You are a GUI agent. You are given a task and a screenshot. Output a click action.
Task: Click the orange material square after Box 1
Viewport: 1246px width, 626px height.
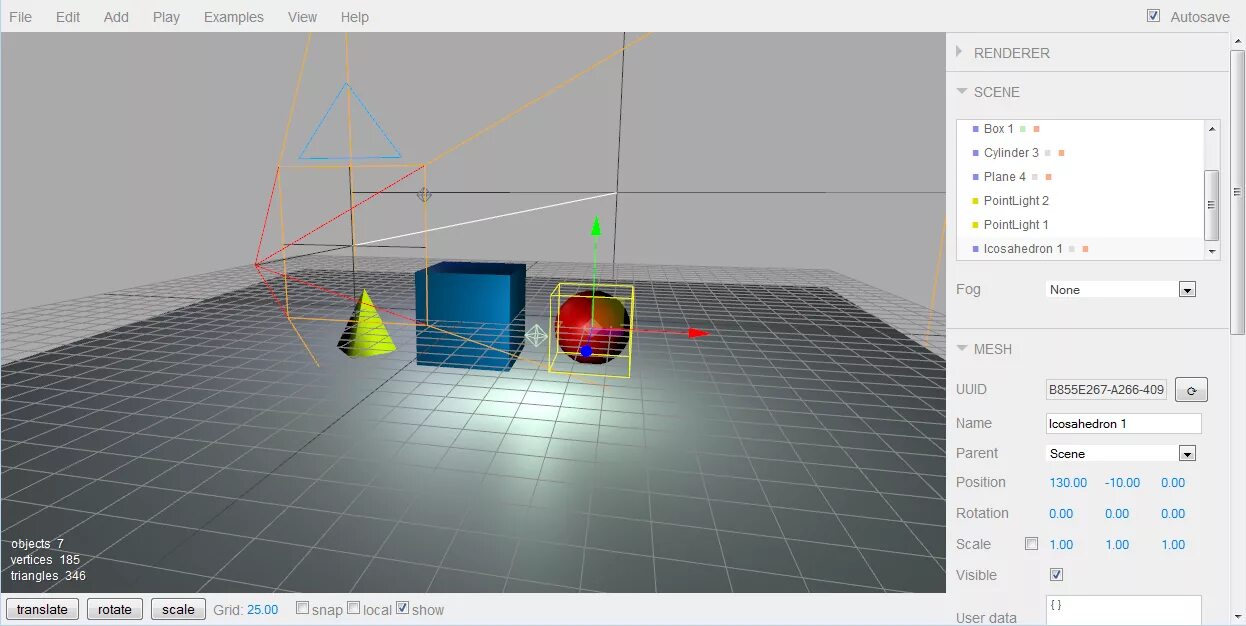1037,129
